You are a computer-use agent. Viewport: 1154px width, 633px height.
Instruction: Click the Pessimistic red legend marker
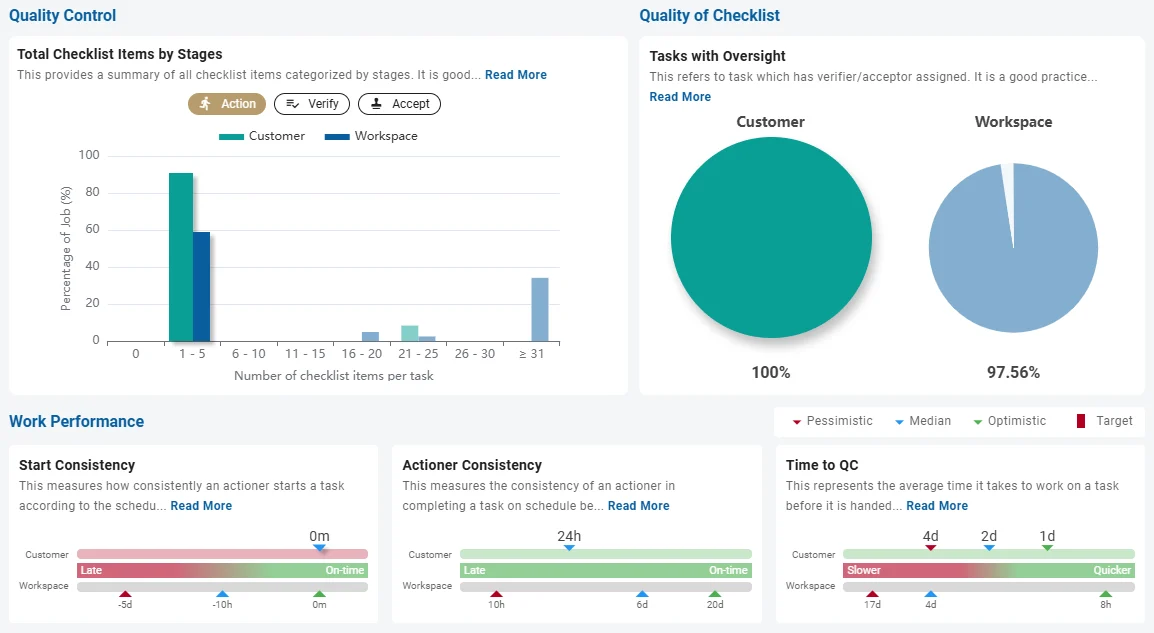[796, 422]
